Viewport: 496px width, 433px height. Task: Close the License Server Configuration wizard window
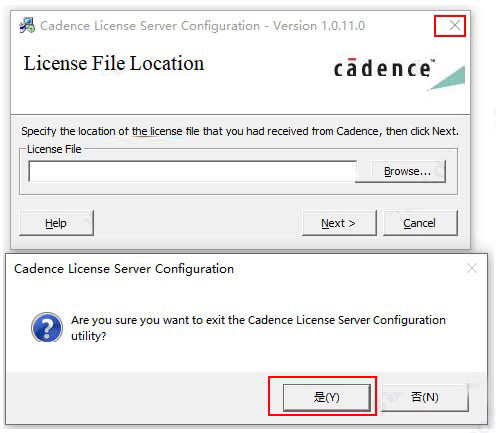click(455, 25)
